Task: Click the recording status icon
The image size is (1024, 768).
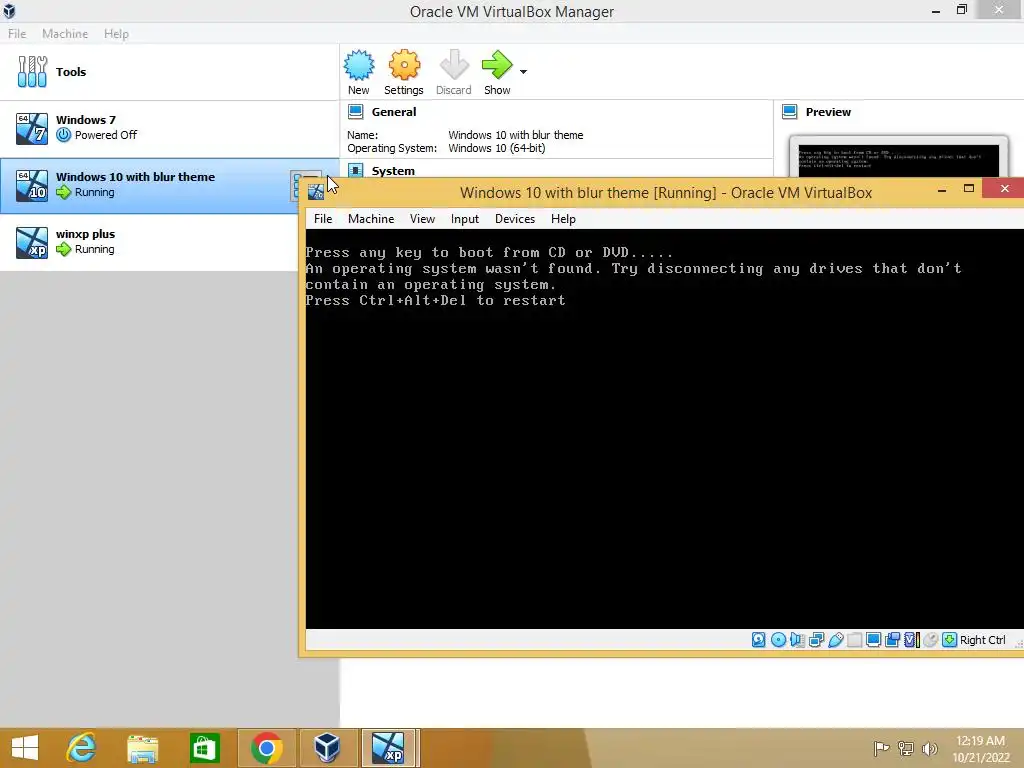Action: pos(892,639)
